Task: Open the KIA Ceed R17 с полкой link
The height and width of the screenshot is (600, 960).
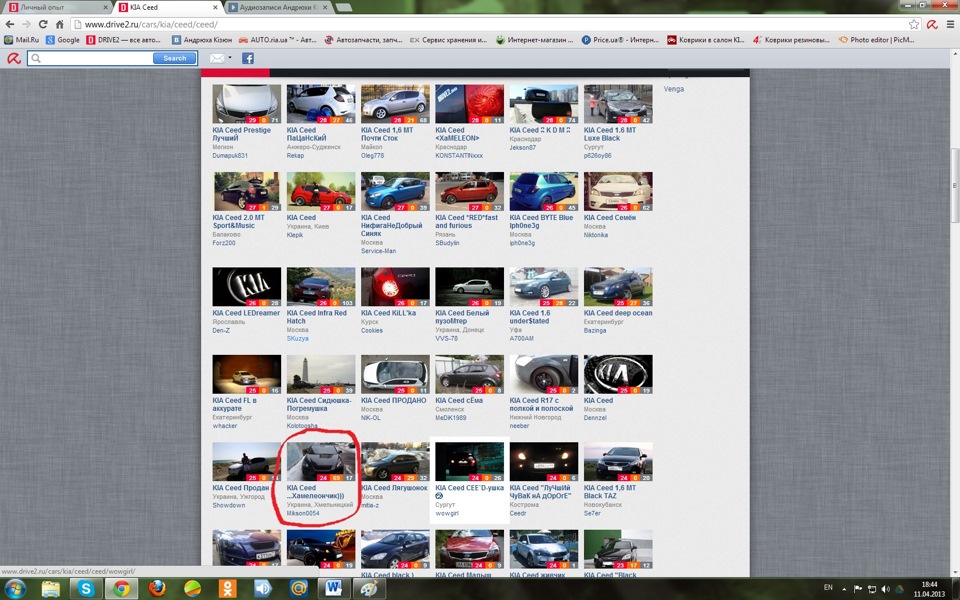Action: [x=541, y=404]
